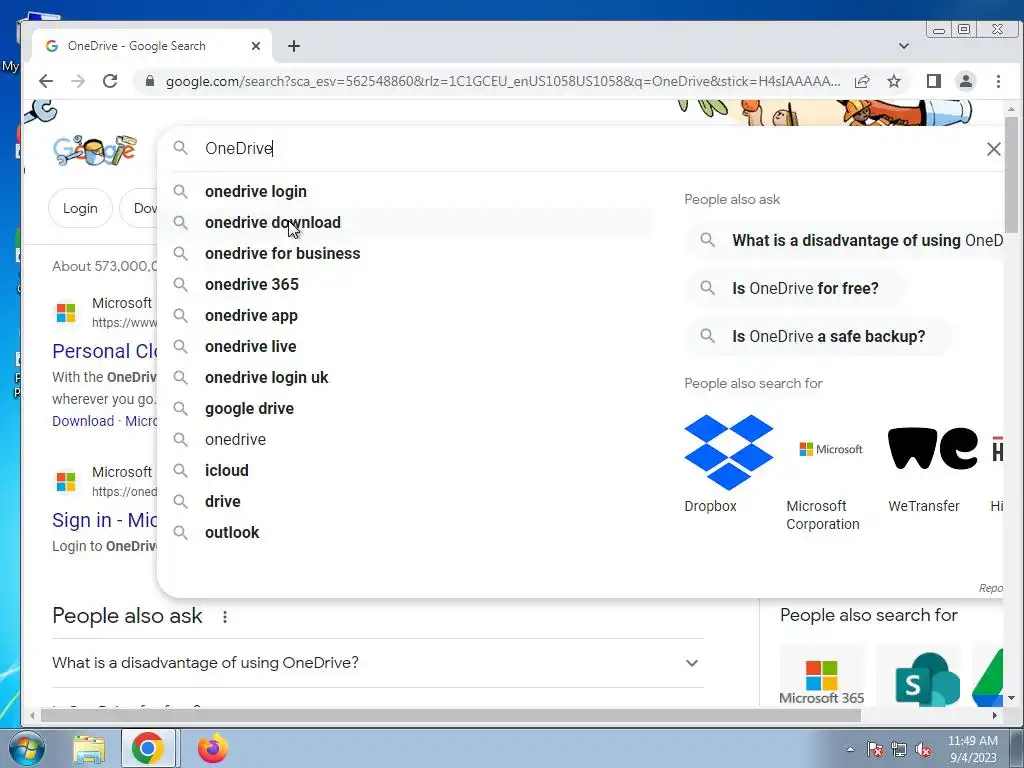Open the Chrome profile avatar icon
Screen dimensions: 1024x768
click(x=965, y=81)
